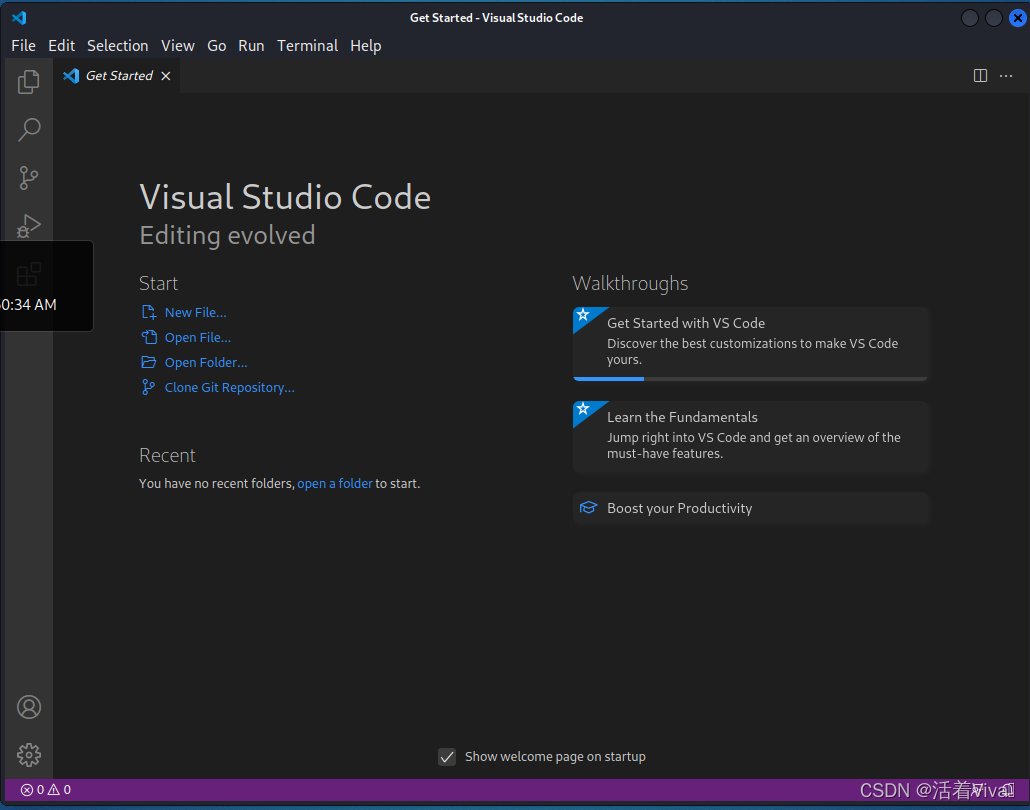Open the Terminal menu
Image resolution: width=1030 pixels, height=810 pixels.
click(307, 45)
